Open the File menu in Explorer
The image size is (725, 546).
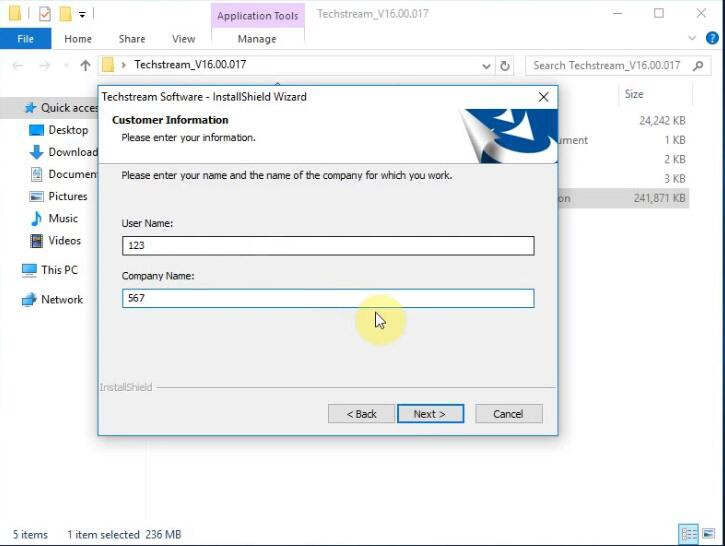[x=25, y=39]
